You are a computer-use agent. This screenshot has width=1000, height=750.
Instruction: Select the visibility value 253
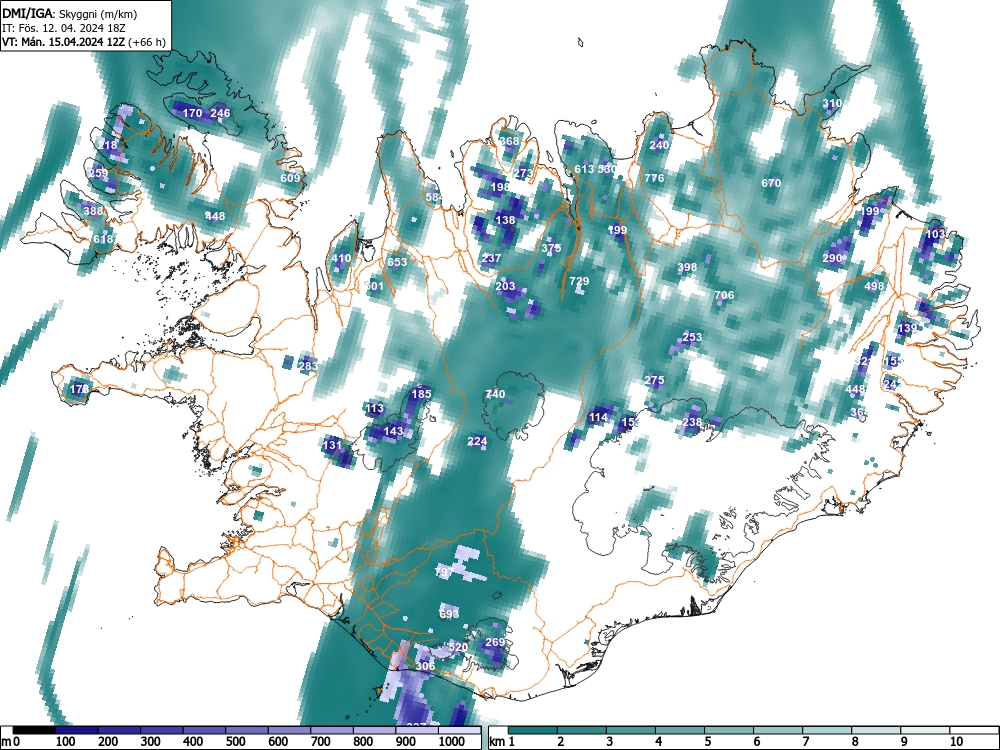click(692, 337)
